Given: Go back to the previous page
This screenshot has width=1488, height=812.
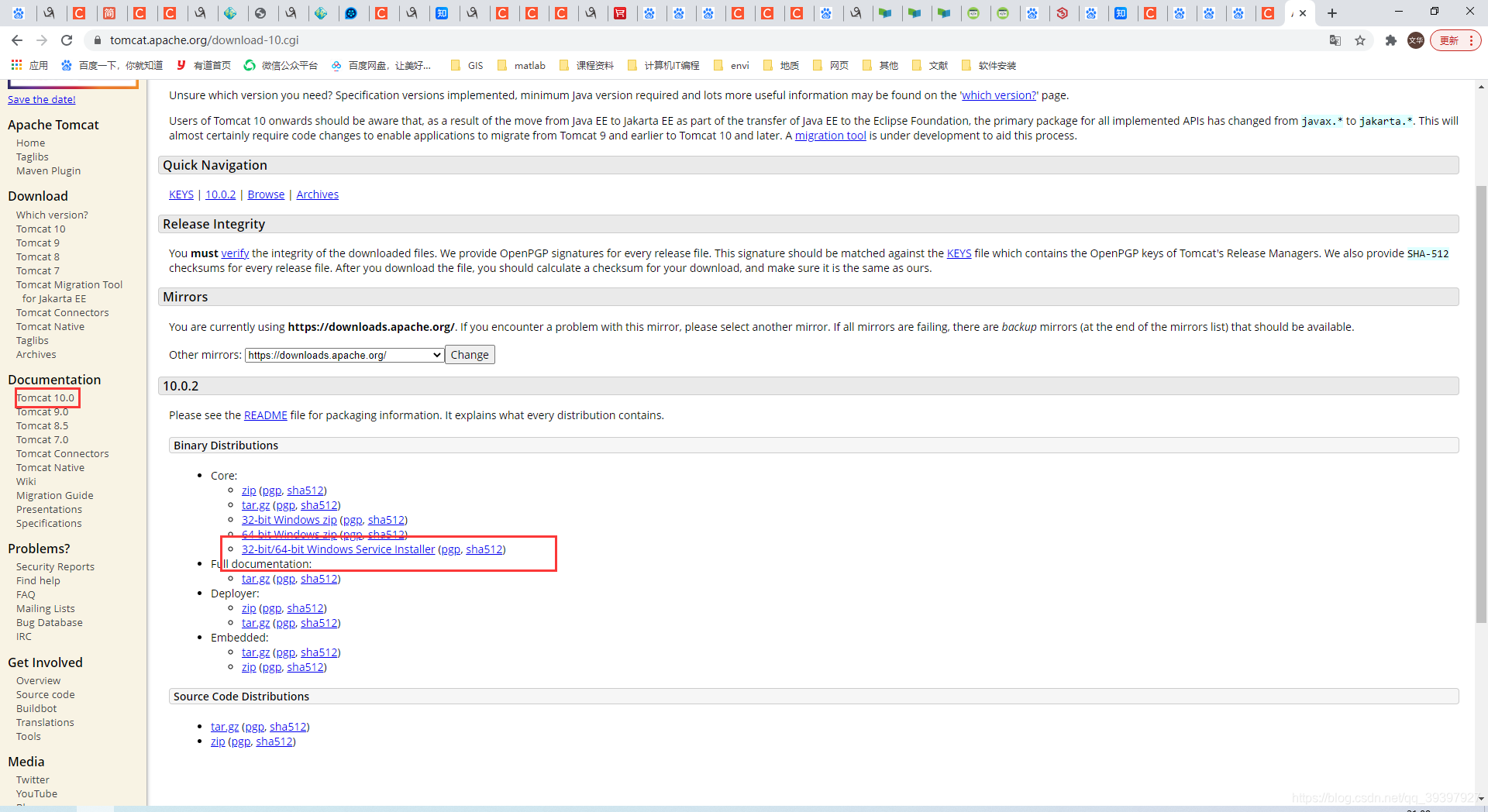Looking at the screenshot, I should point(17,40).
